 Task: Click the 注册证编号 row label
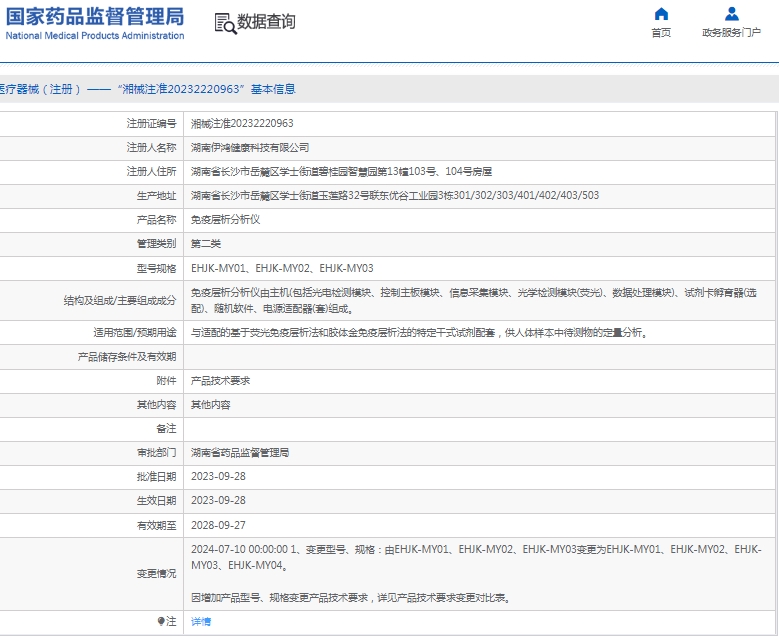[152, 124]
